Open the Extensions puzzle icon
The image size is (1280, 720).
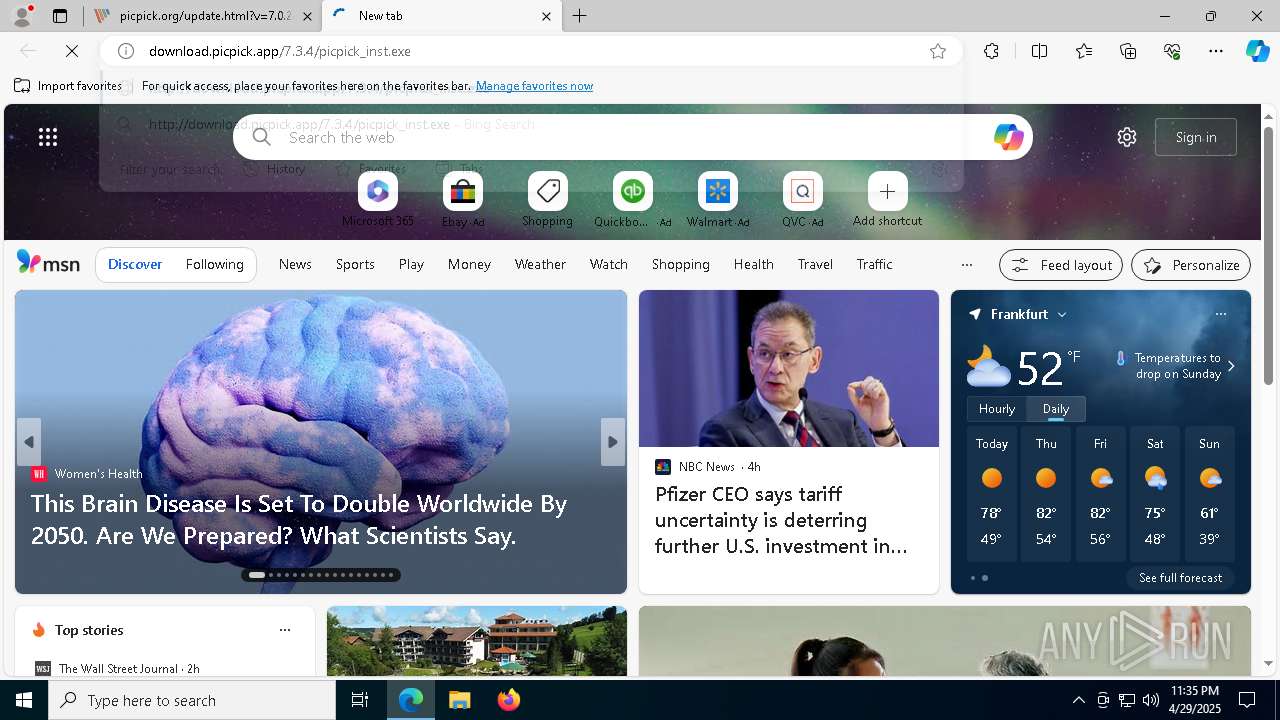[991, 51]
